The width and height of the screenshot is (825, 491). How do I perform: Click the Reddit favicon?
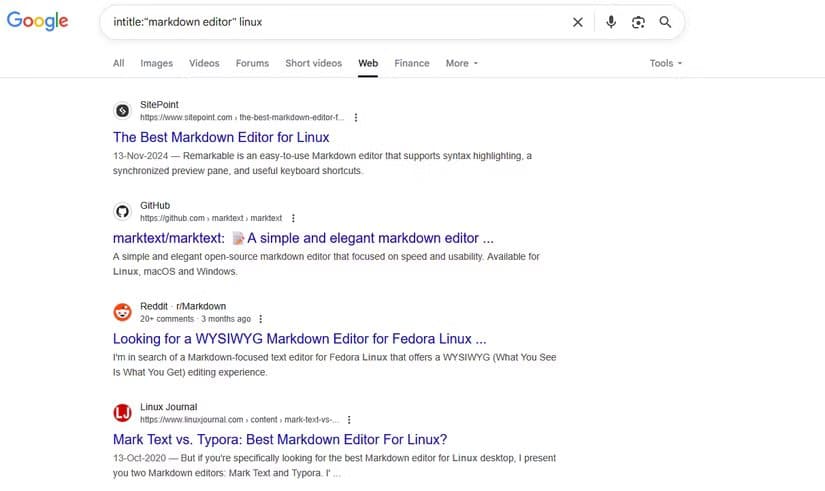123,312
